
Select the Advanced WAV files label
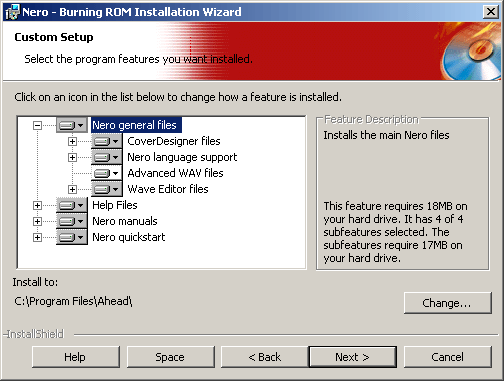tap(175, 173)
